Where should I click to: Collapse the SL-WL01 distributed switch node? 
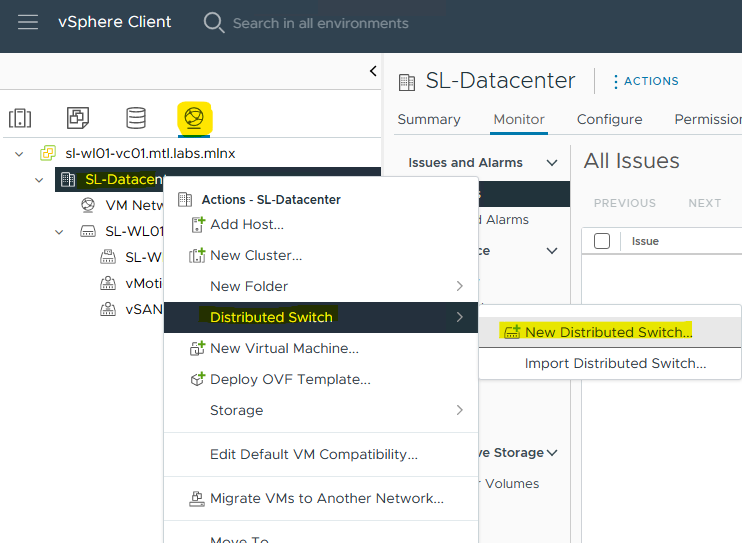point(59,232)
